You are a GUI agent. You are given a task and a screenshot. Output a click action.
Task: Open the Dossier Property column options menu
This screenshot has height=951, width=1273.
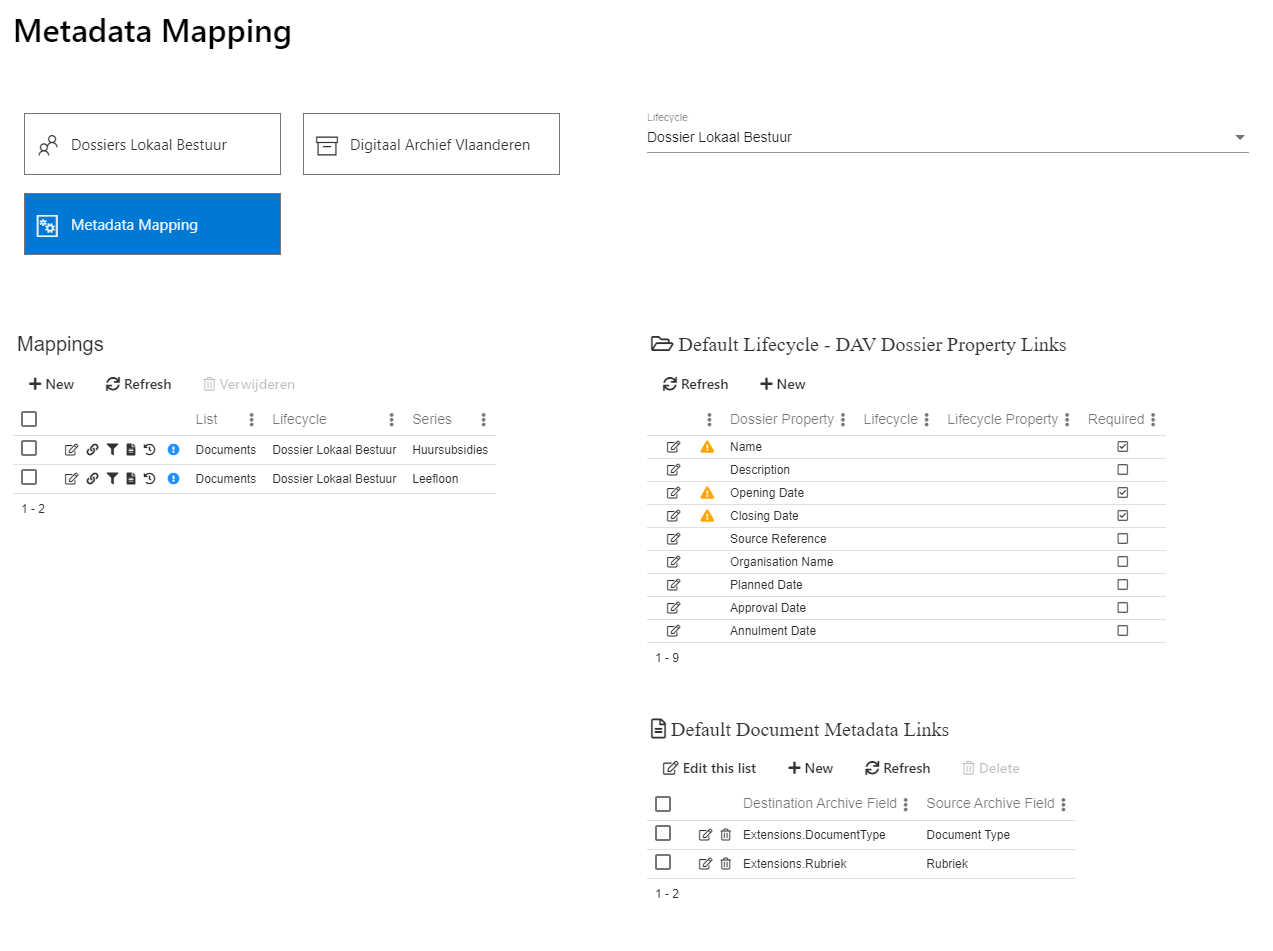tap(843, 419)
